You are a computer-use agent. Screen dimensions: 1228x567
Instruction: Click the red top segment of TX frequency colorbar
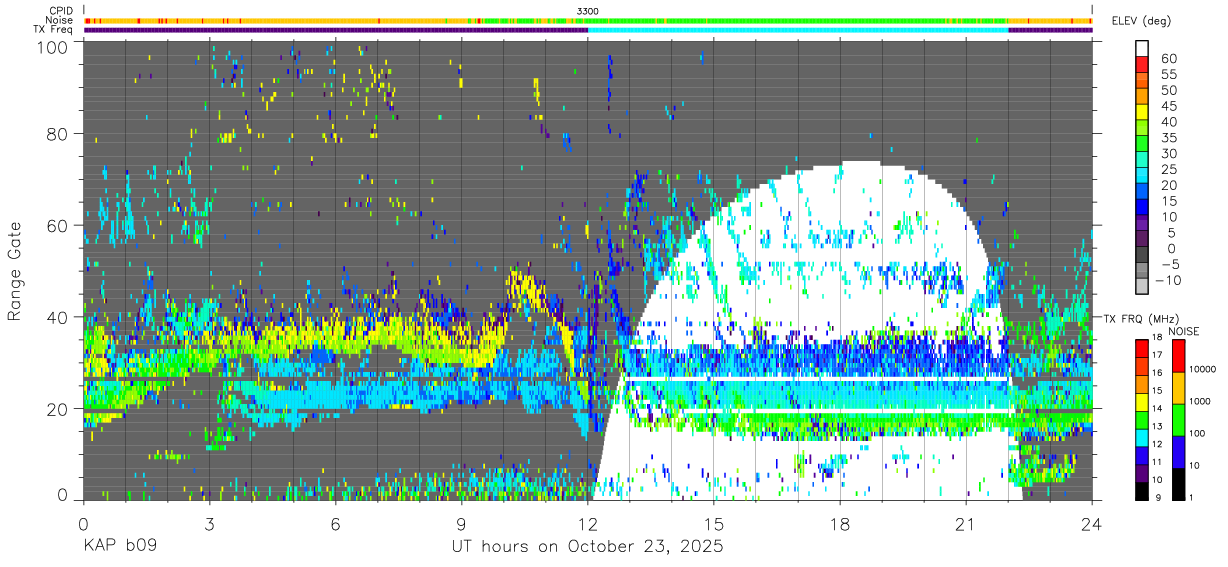1142,347
